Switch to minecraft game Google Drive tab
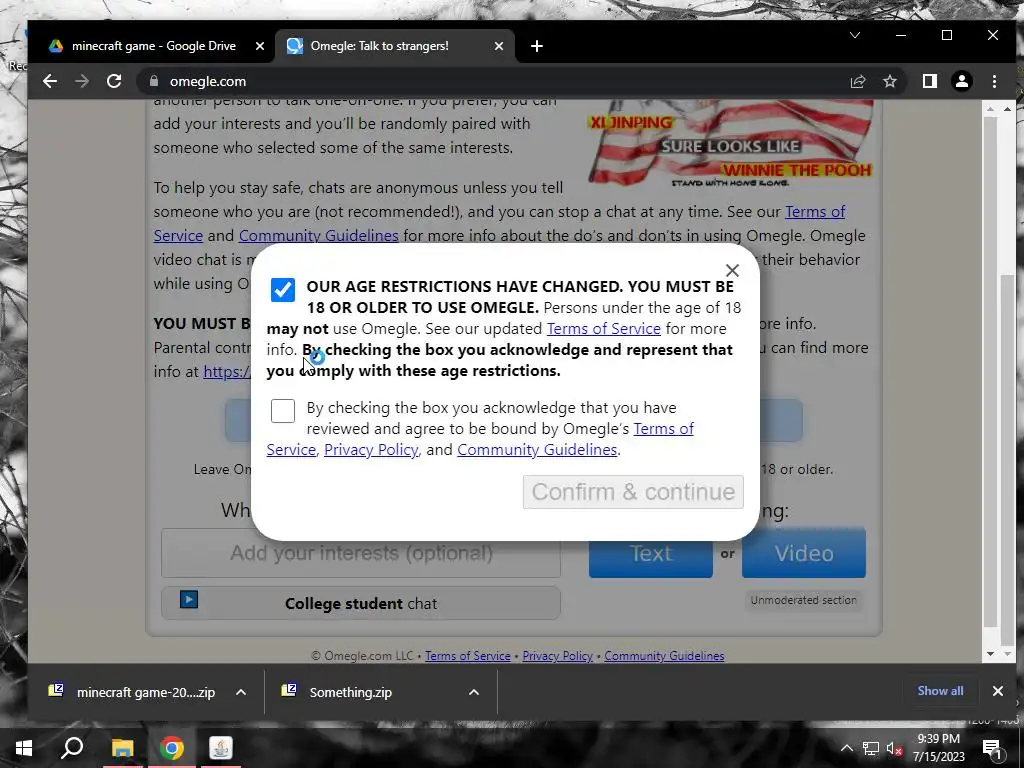 click(x=153, y=46)
